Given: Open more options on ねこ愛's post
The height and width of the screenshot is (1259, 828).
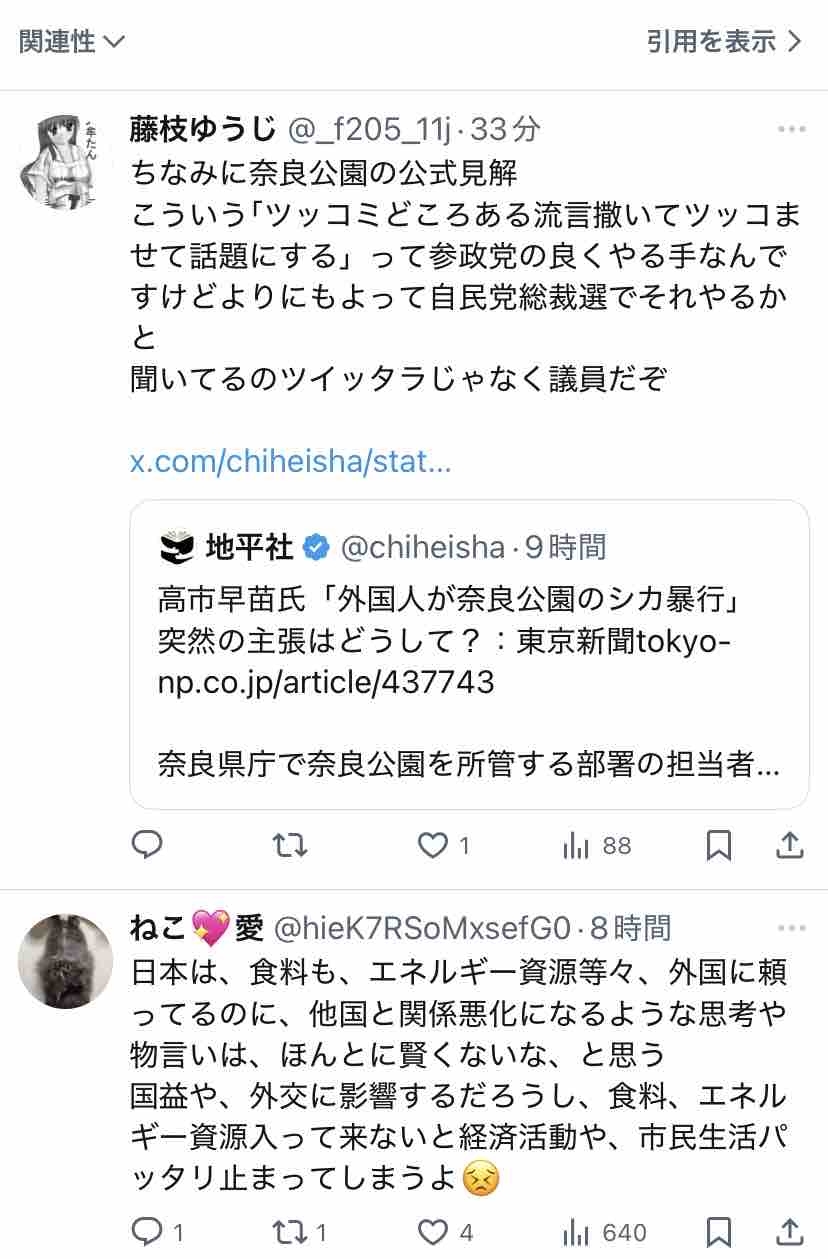Looking at the screenshot, I should click(791, 929).
